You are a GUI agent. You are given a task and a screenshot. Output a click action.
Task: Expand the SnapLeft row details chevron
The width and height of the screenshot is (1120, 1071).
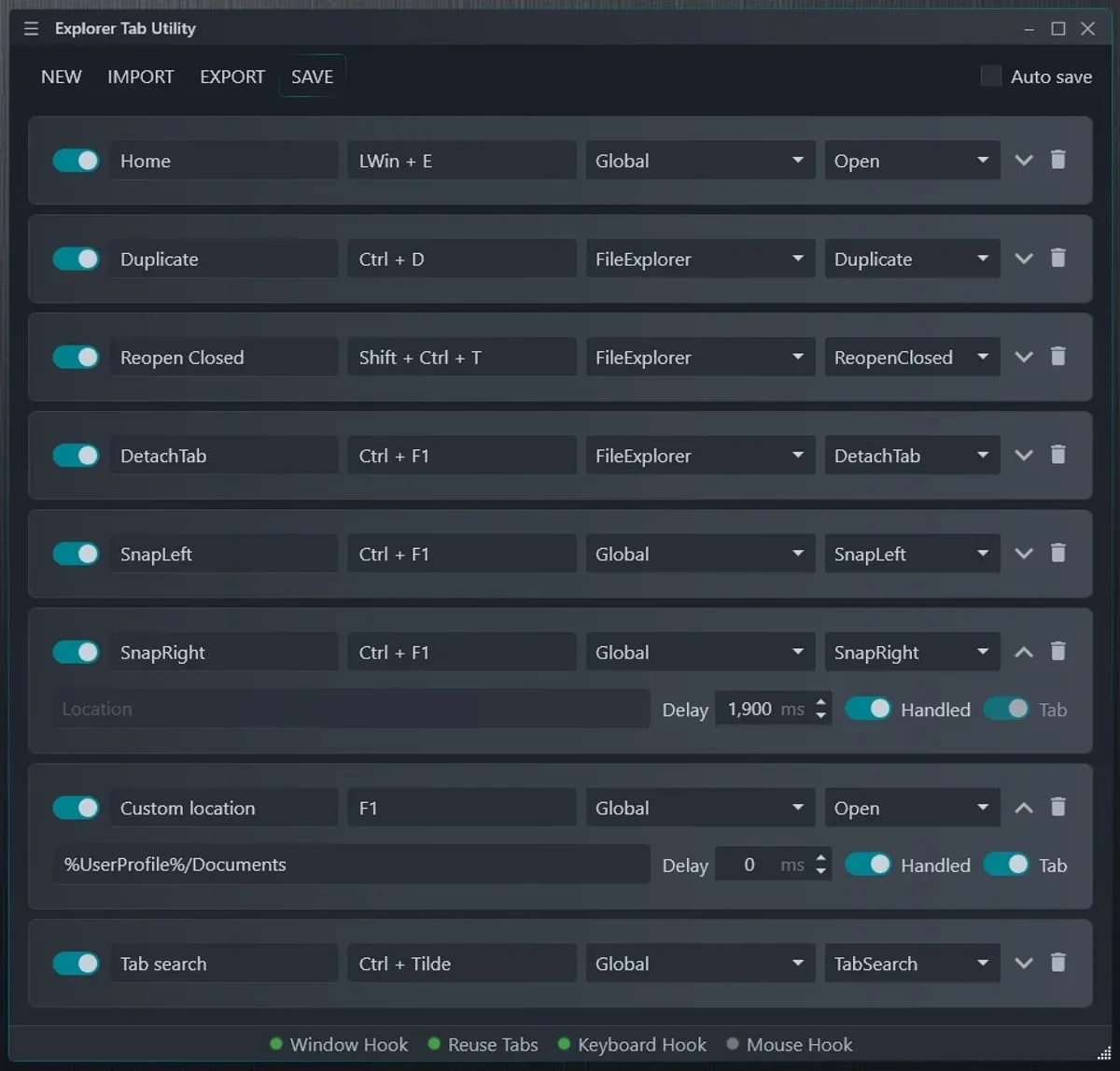pos(1024,554)
